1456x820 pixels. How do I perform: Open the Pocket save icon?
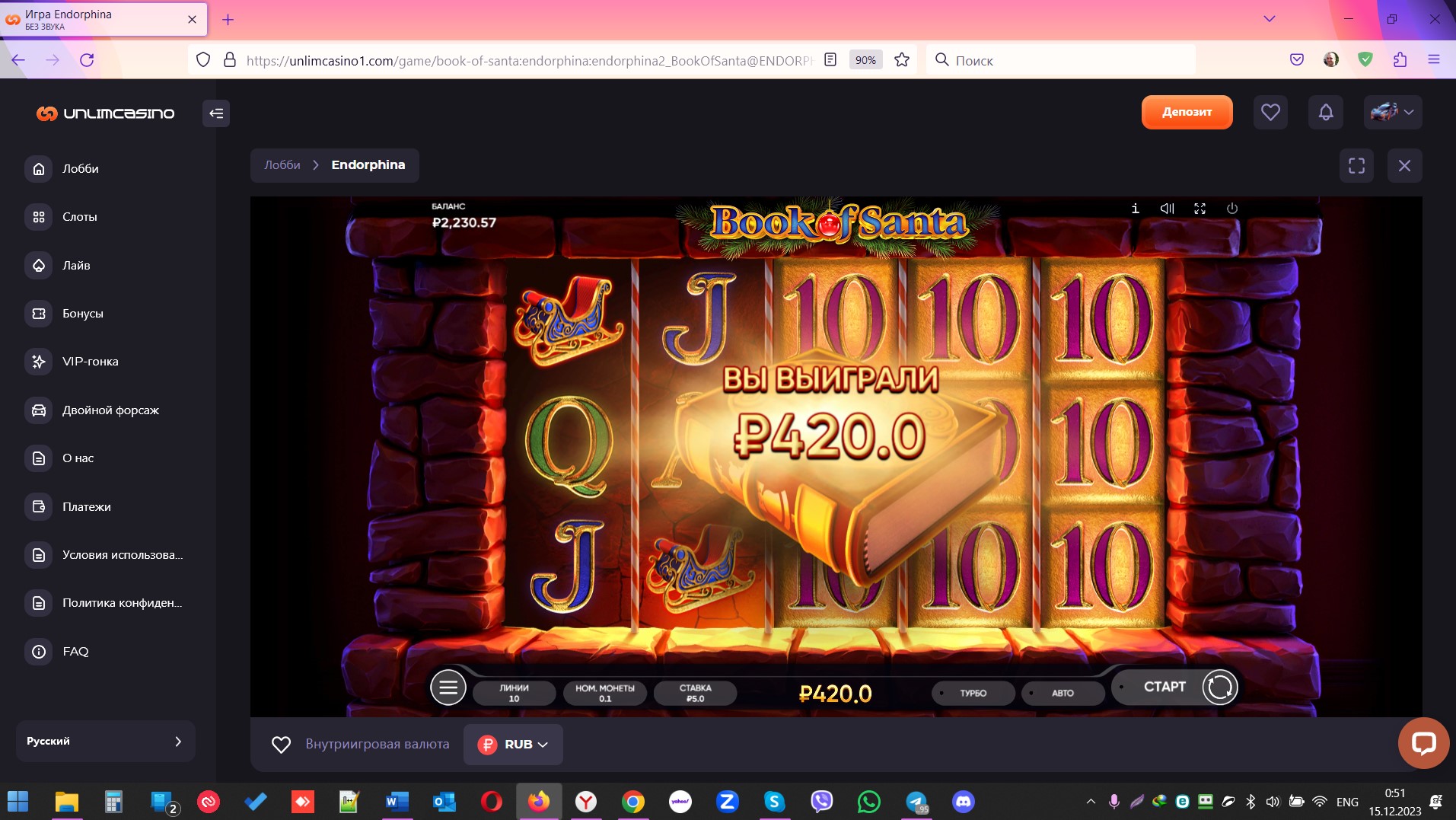(1297, 60)
